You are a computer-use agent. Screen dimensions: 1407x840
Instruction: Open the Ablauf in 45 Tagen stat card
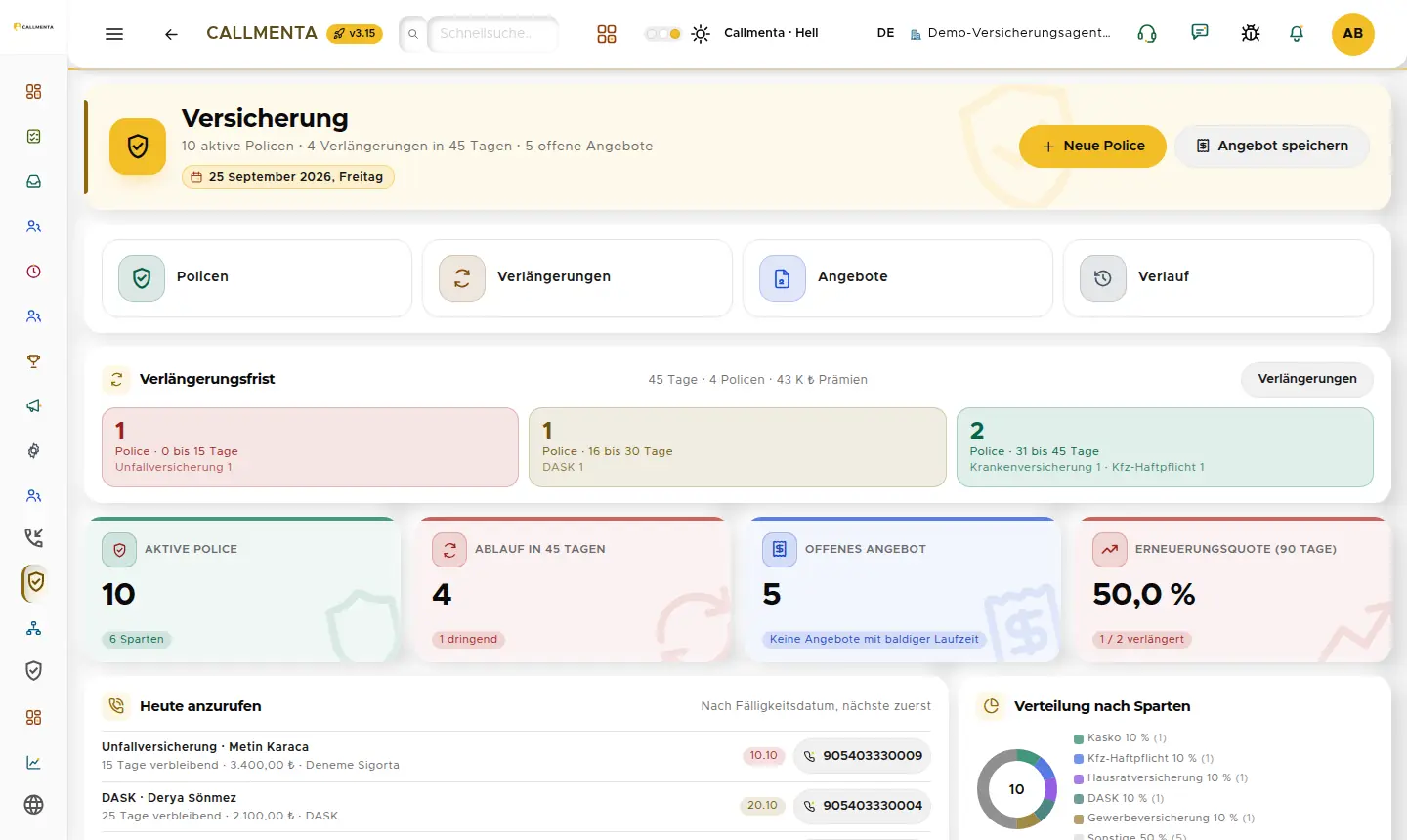[574, 590]
